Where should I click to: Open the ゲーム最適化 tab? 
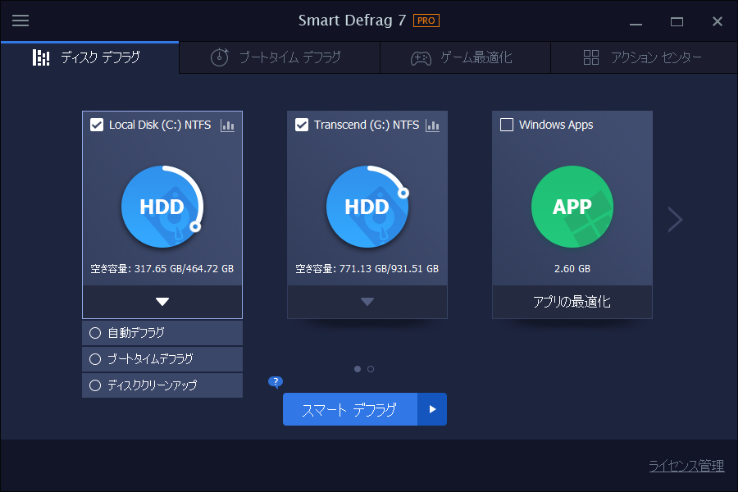pos(465,57)
